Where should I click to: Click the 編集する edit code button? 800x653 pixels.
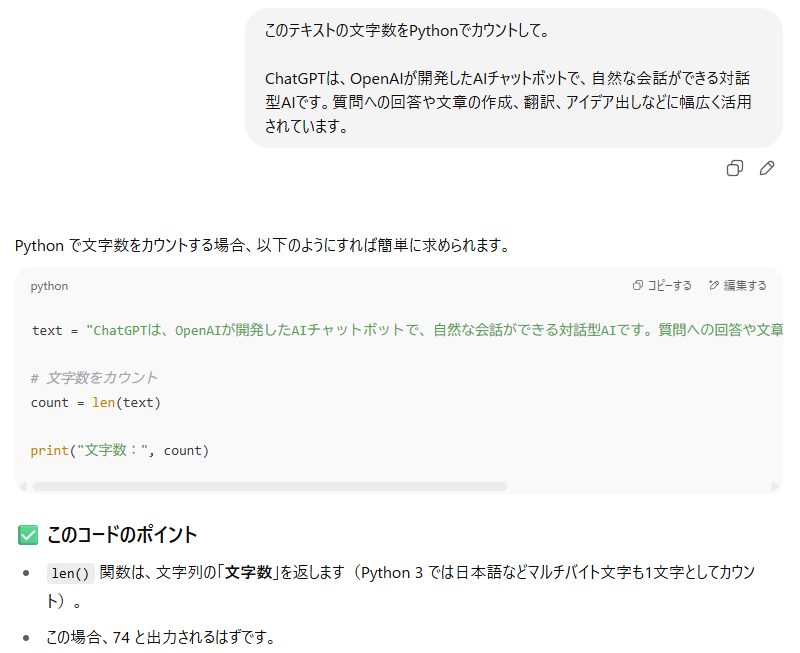pyautogui.click(x=737, y=286)
